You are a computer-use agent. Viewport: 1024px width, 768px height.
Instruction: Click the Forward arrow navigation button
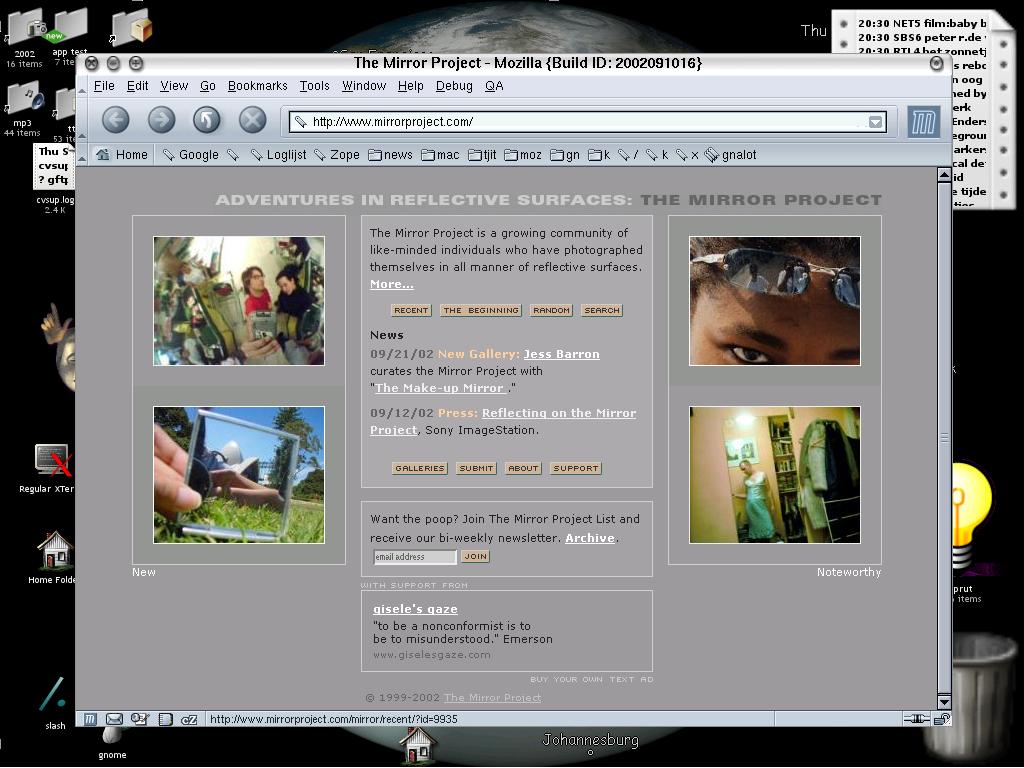[x=161, y=120]
